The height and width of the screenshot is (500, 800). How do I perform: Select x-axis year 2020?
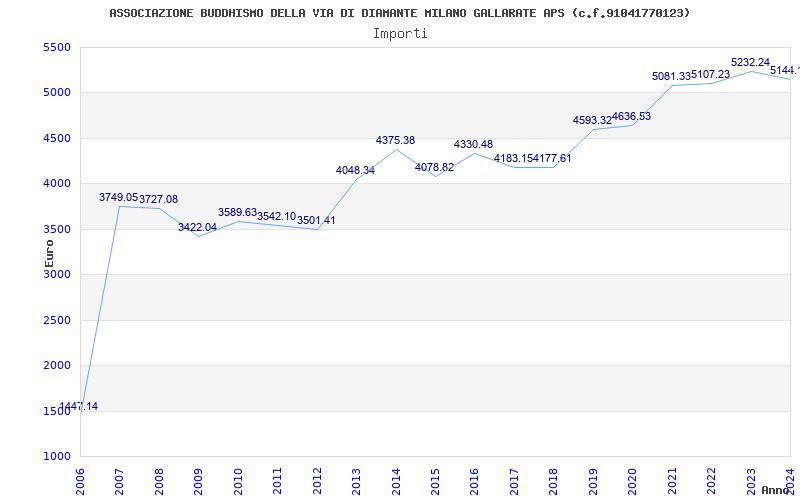click(x=632, y=481)
